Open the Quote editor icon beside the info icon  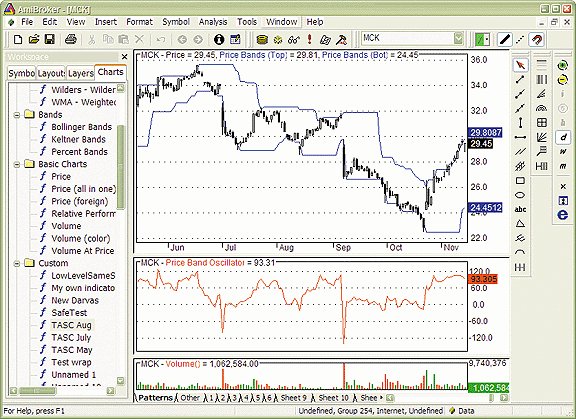(235, 39)
